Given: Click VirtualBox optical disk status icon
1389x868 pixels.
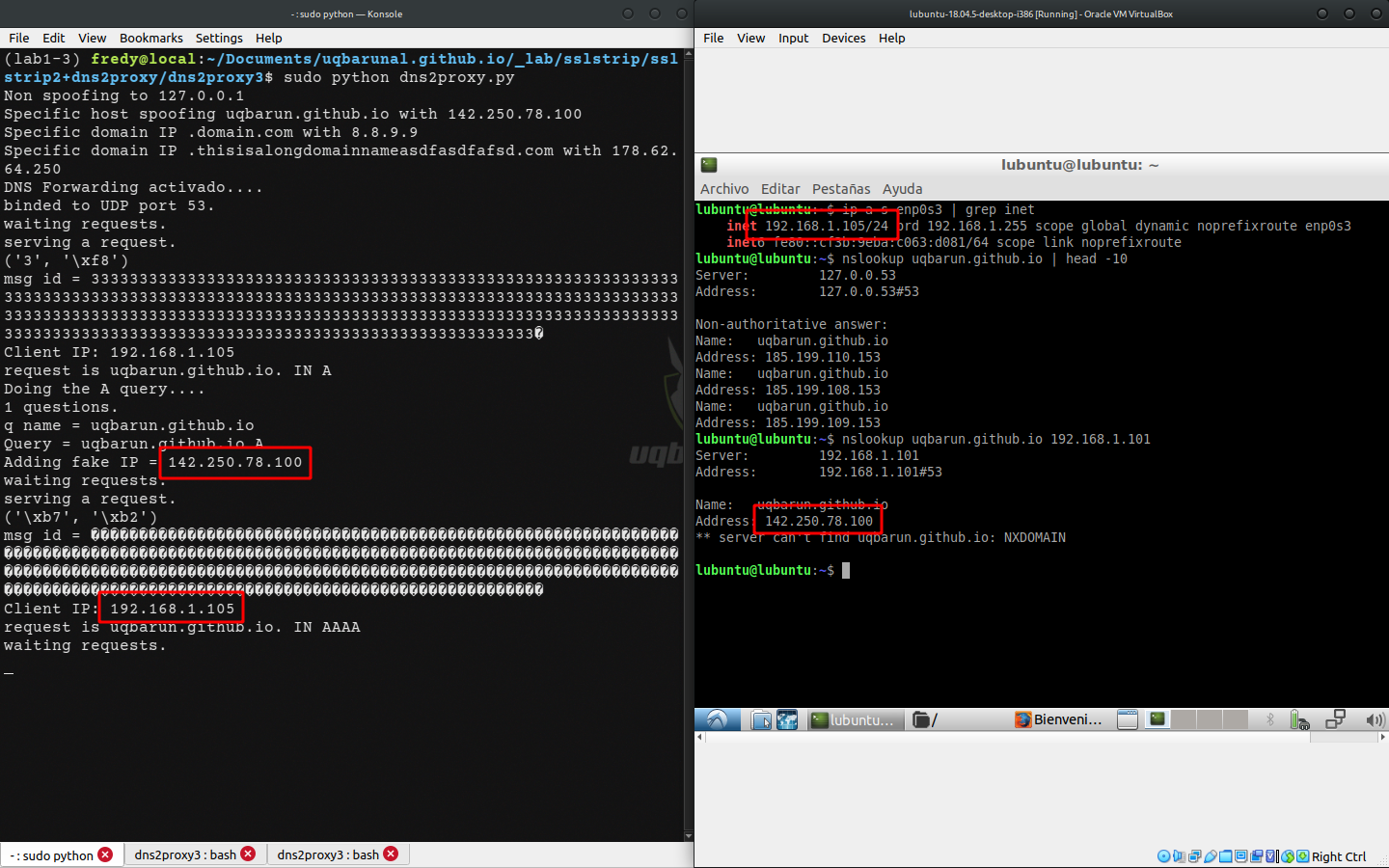Looking at the screenshot, I should (x=1163, y=856).
